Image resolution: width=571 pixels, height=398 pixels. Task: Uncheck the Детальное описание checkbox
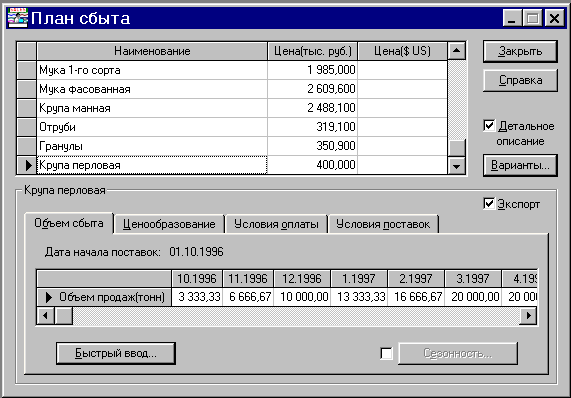pos(489,126)
